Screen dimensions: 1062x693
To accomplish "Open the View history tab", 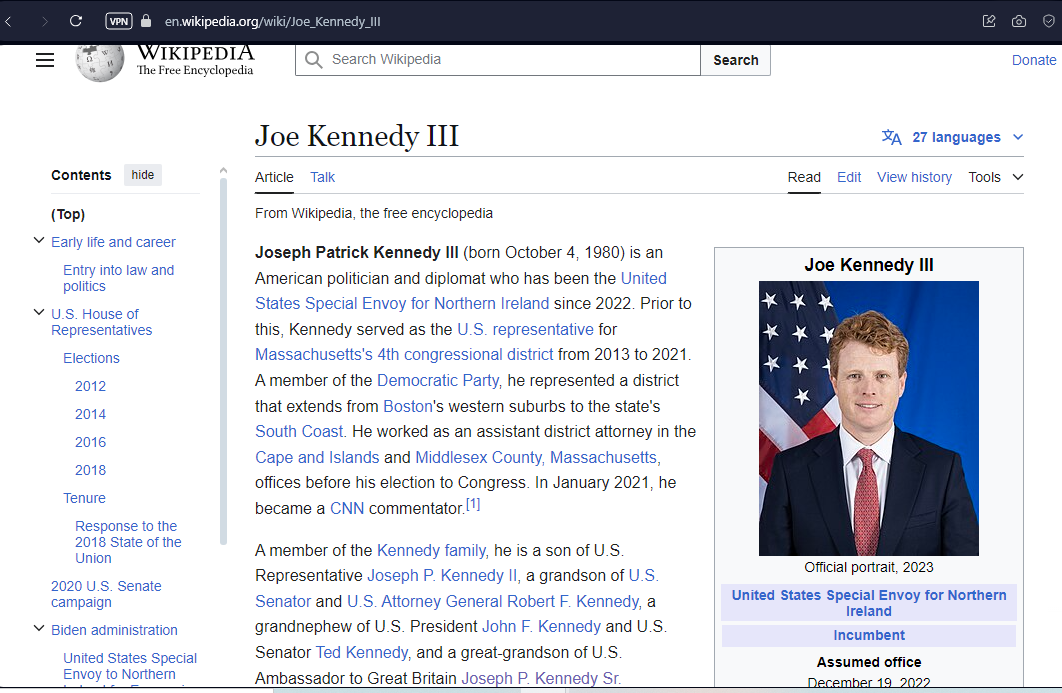I will 914,177.
